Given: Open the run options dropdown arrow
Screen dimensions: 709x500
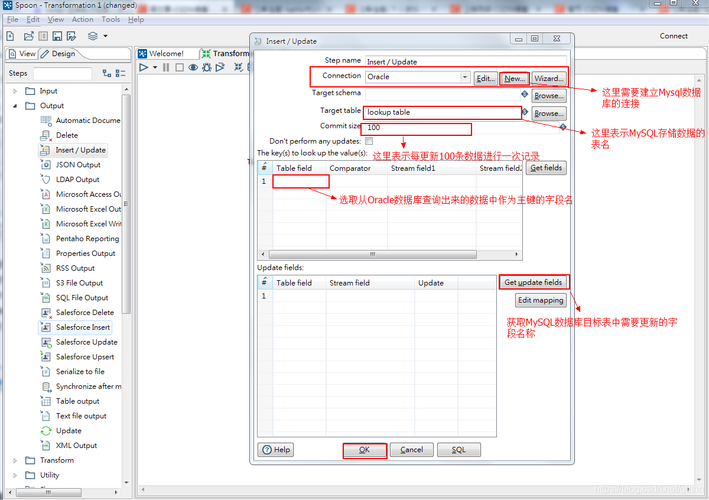Looking at the screenshot, I should click(x=155, y=67).
